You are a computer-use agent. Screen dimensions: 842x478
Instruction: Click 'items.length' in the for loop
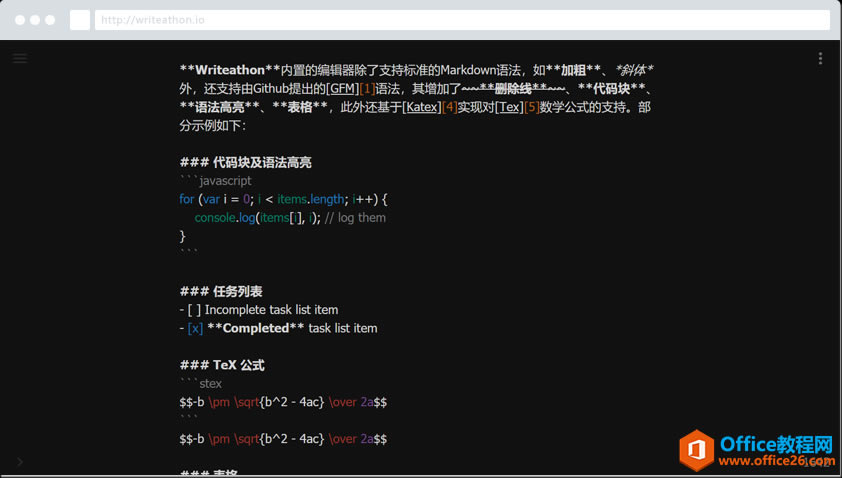click(311, 199)
